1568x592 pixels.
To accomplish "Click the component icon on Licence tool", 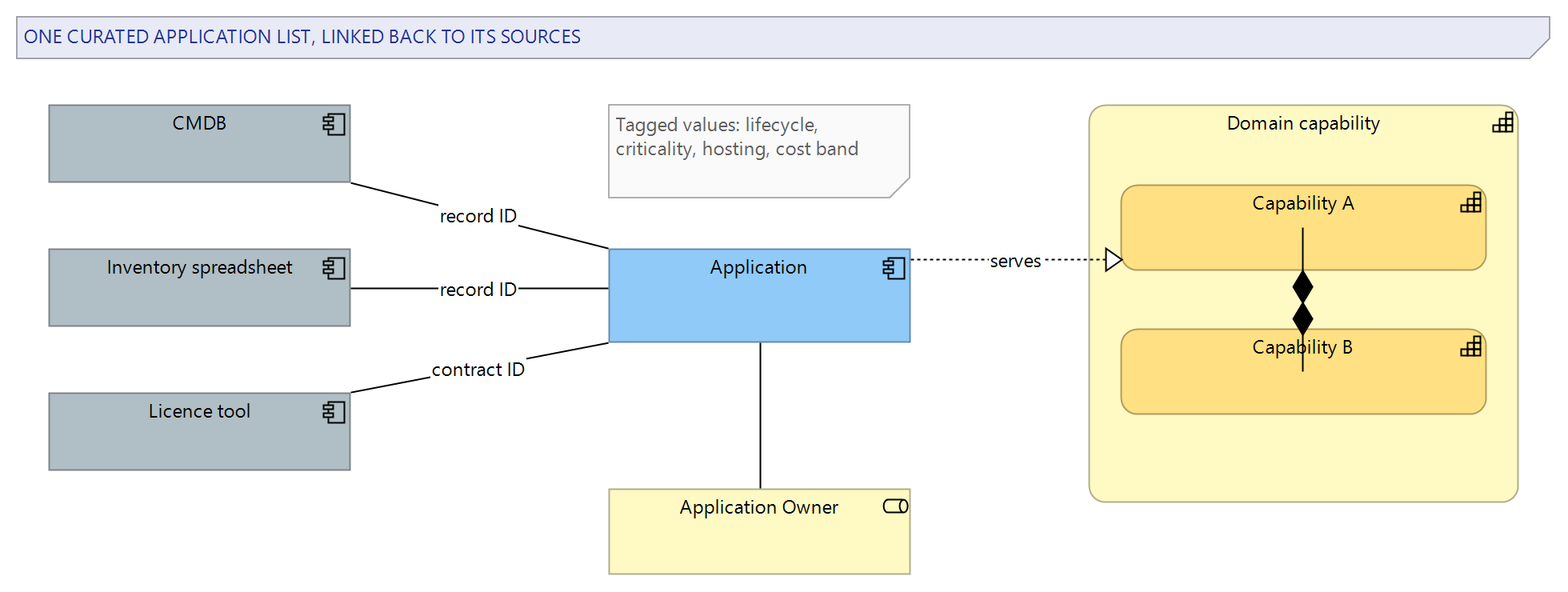I will pyautogui.click(x=334, y=412).
